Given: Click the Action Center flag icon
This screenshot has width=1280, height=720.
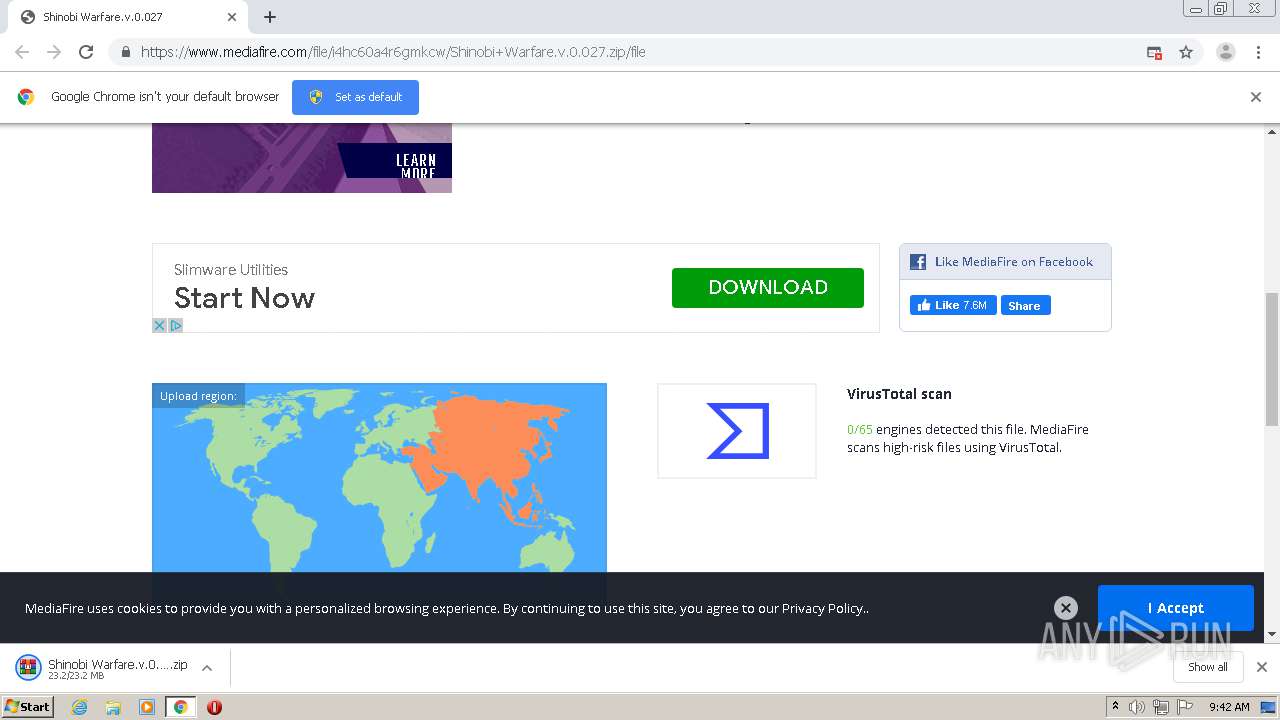Looking at the screenshot, I should pyautogui.click(x=1186, y=707).
